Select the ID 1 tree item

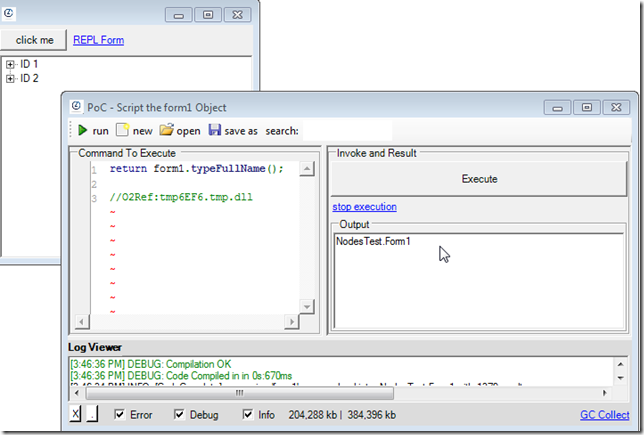point(29,64)
